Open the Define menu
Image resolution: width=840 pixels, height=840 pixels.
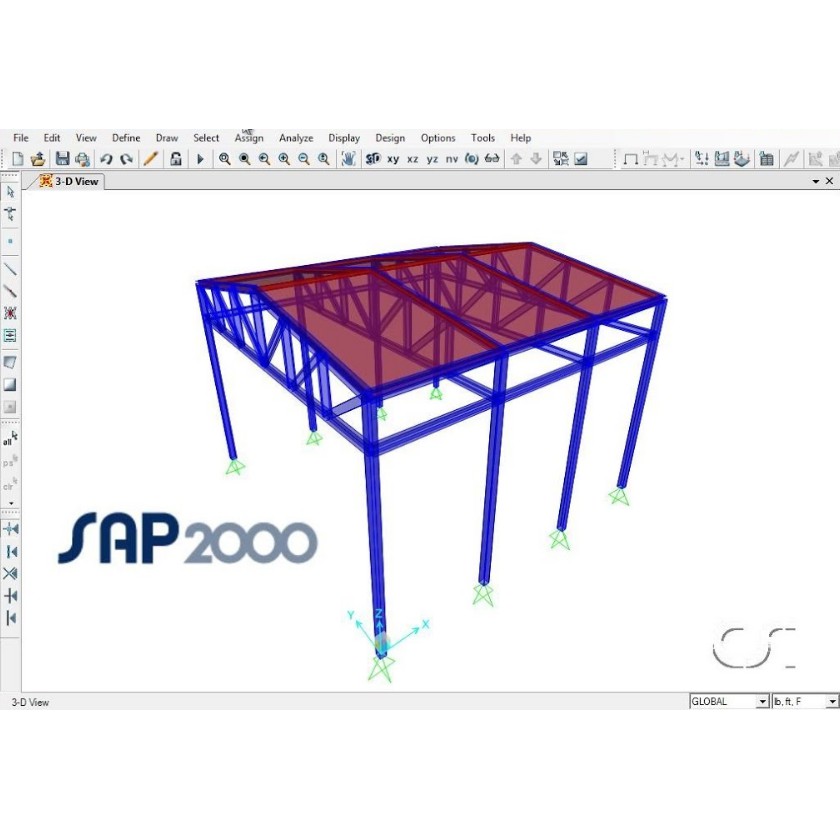(x=126, y=138)
